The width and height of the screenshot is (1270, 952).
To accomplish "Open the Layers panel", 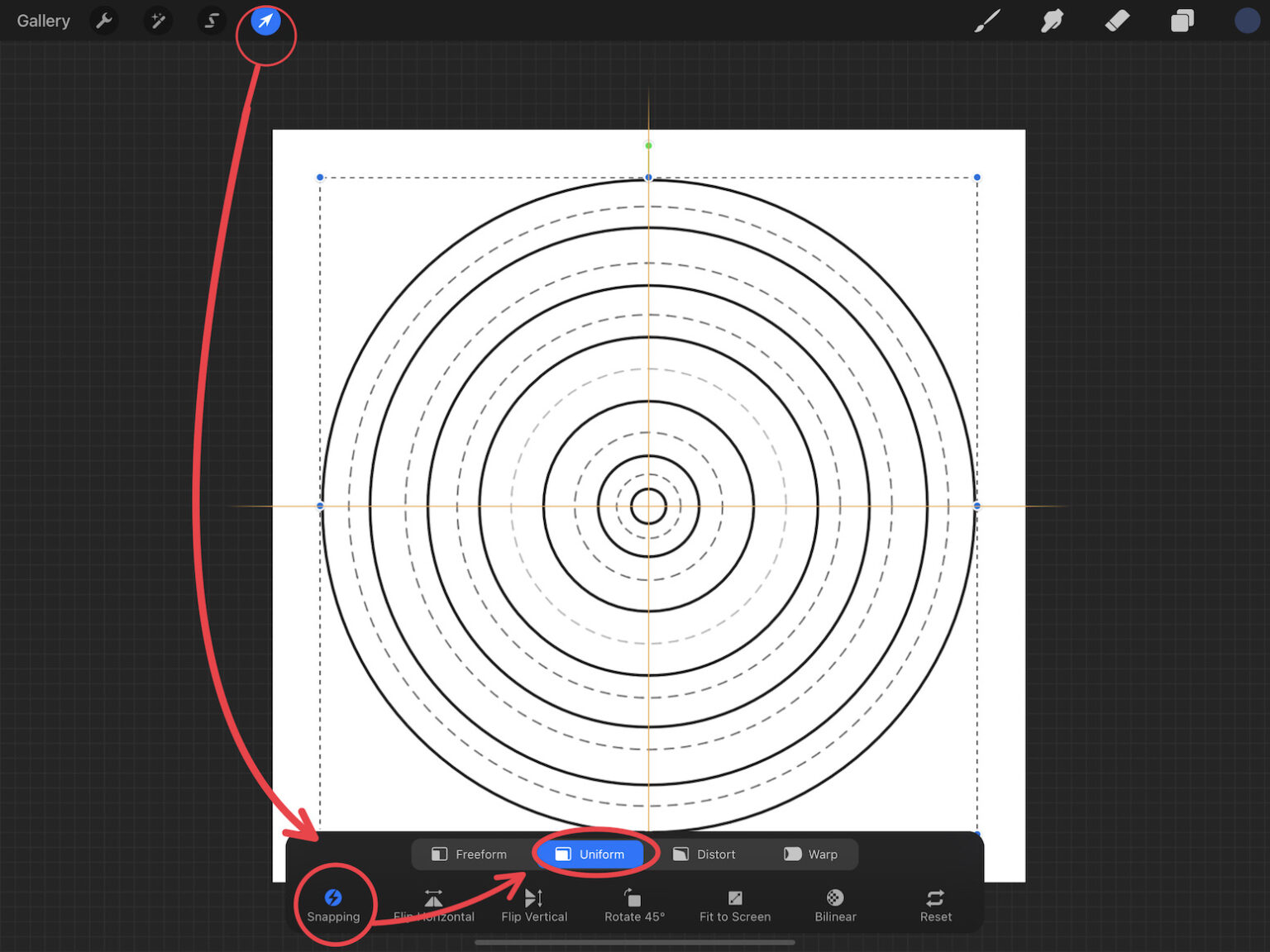I will [1182, 21].
